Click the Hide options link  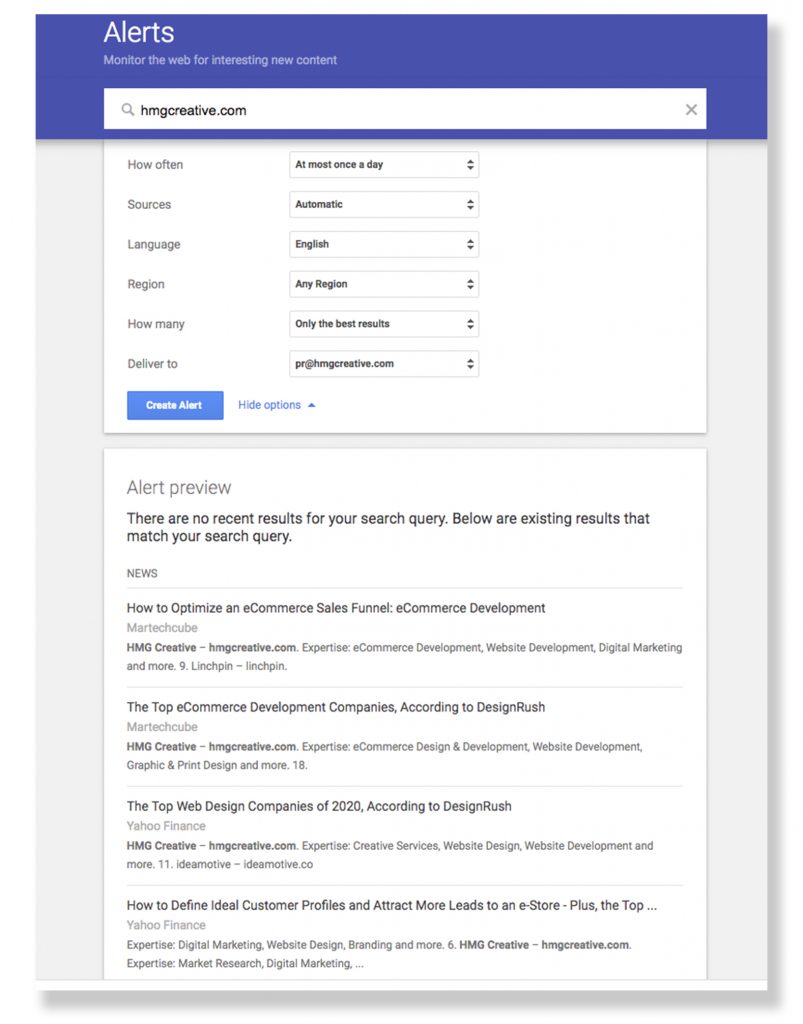click(269, 405)
